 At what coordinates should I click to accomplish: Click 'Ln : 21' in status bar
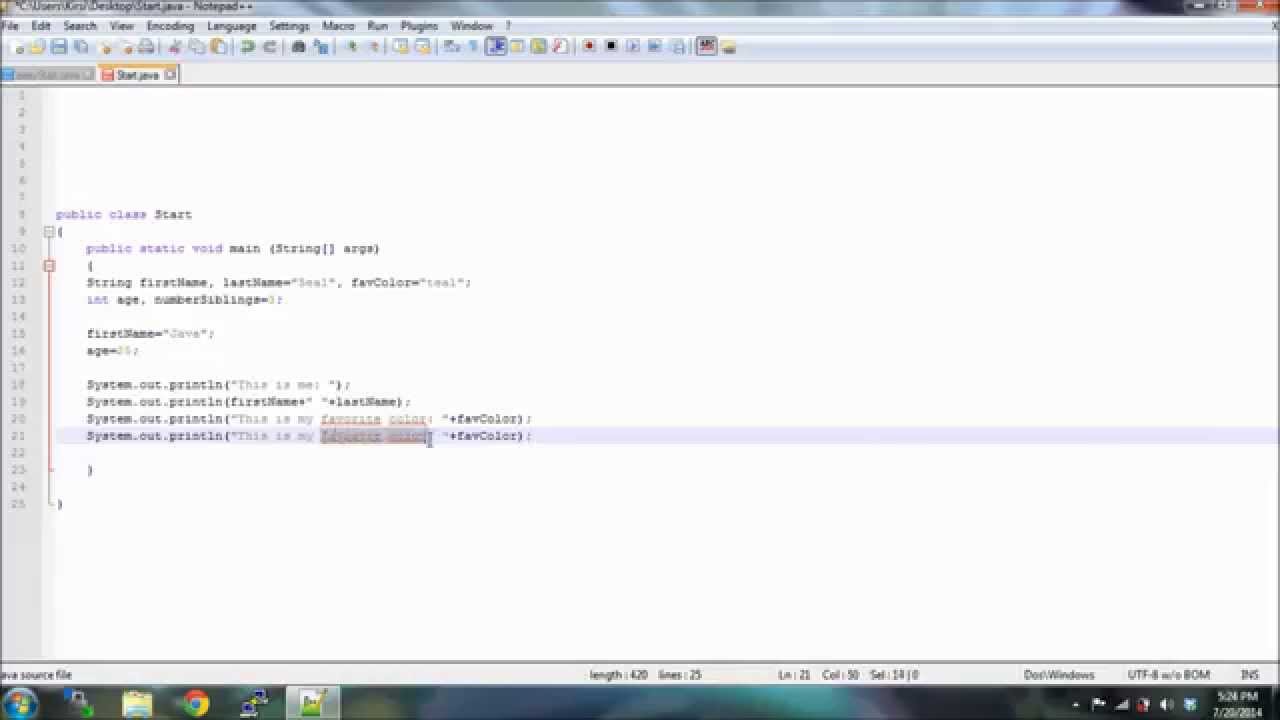(x=794, y=675)
